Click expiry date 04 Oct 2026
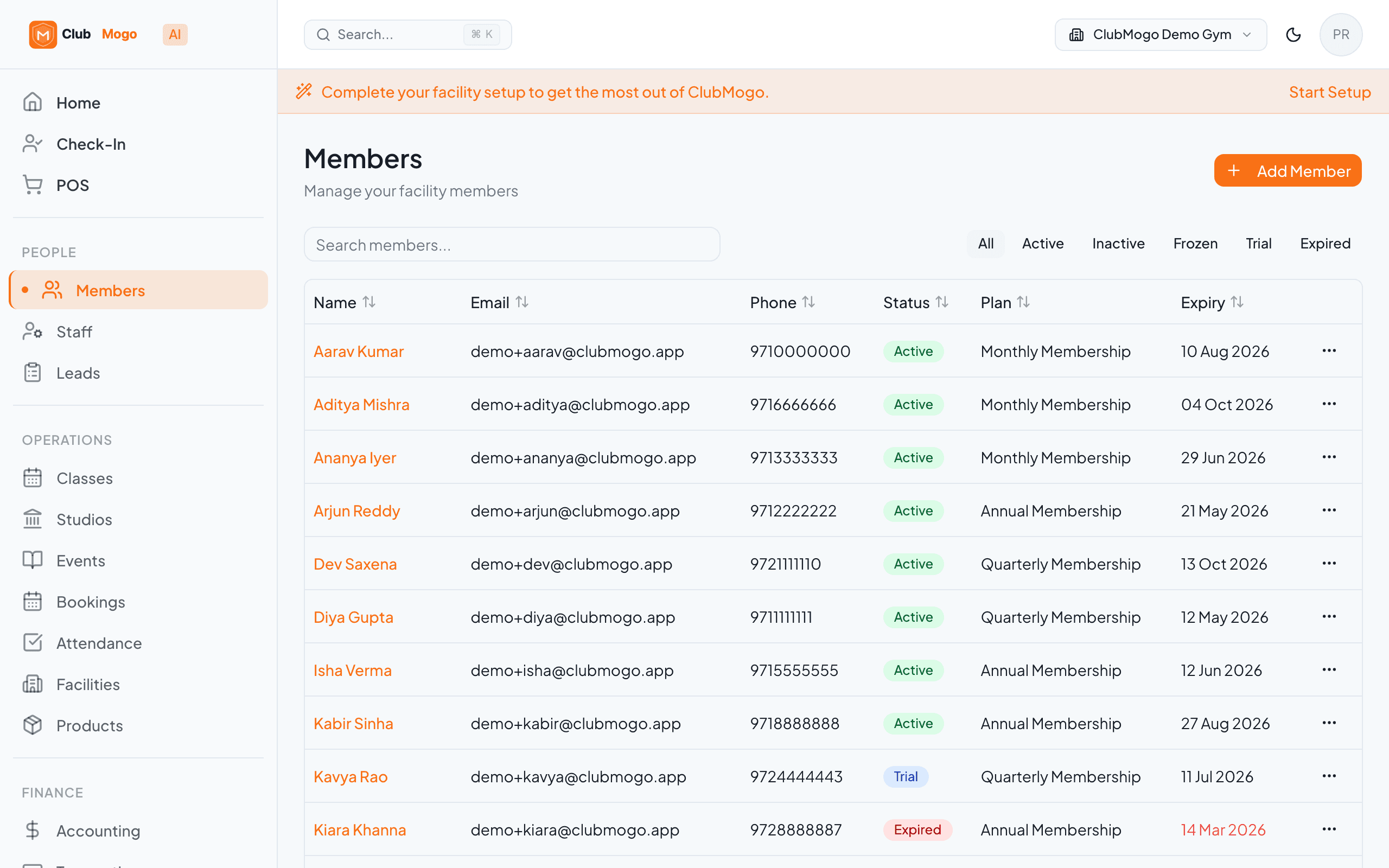The height and width of the screenshot is (868, 1389). pyautogui.click(x=1227, y=405)
